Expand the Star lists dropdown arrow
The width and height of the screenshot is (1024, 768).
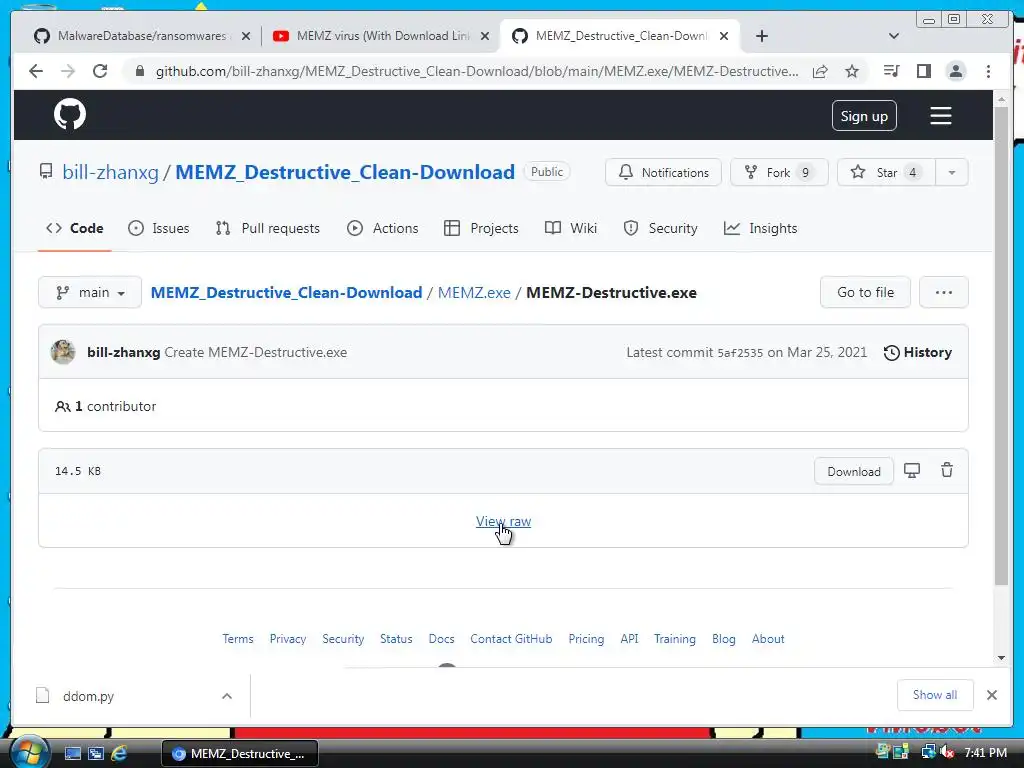point(952,172)
